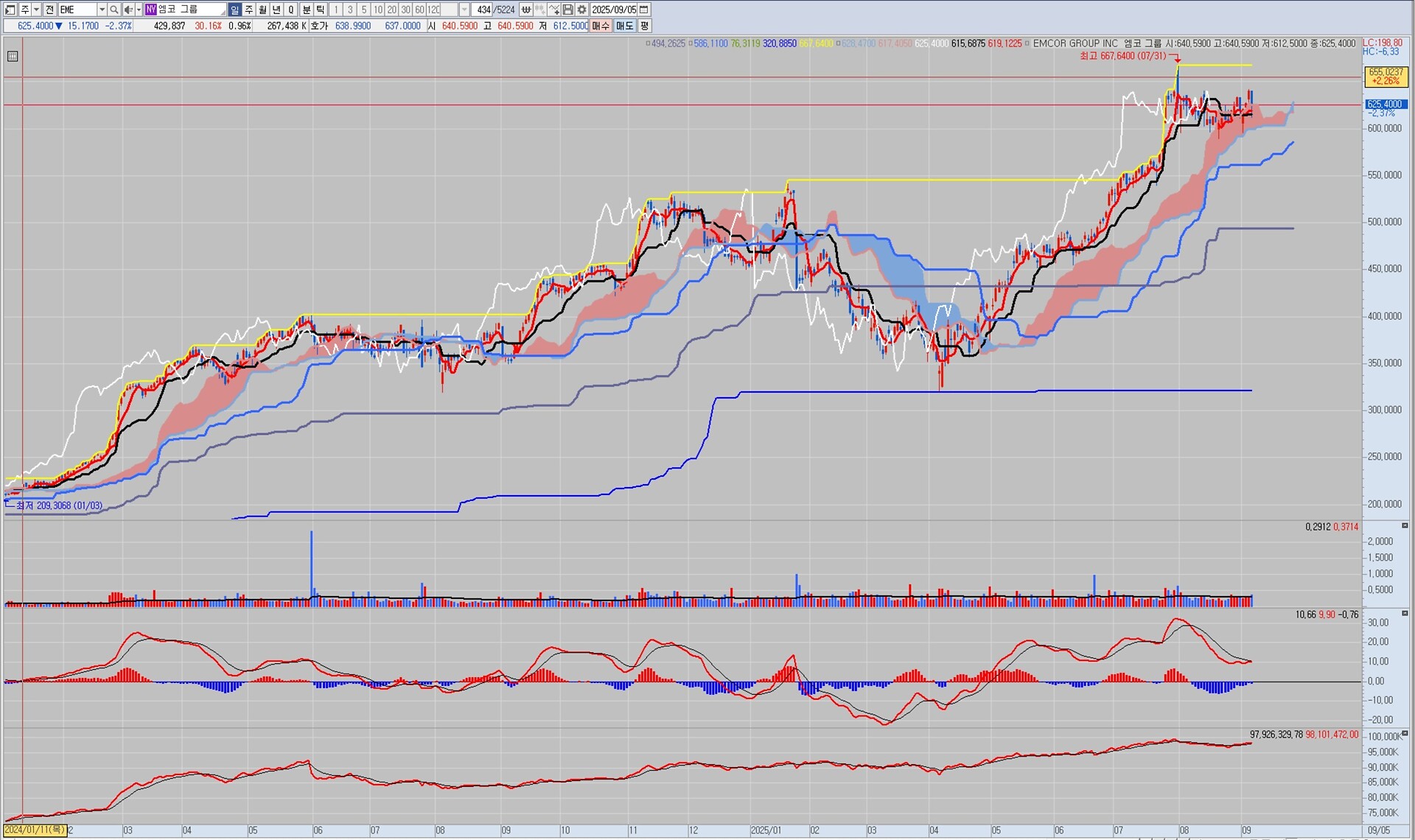Click the grid icon at chart top-left
1415x840 pixels.
coord(13,56)
